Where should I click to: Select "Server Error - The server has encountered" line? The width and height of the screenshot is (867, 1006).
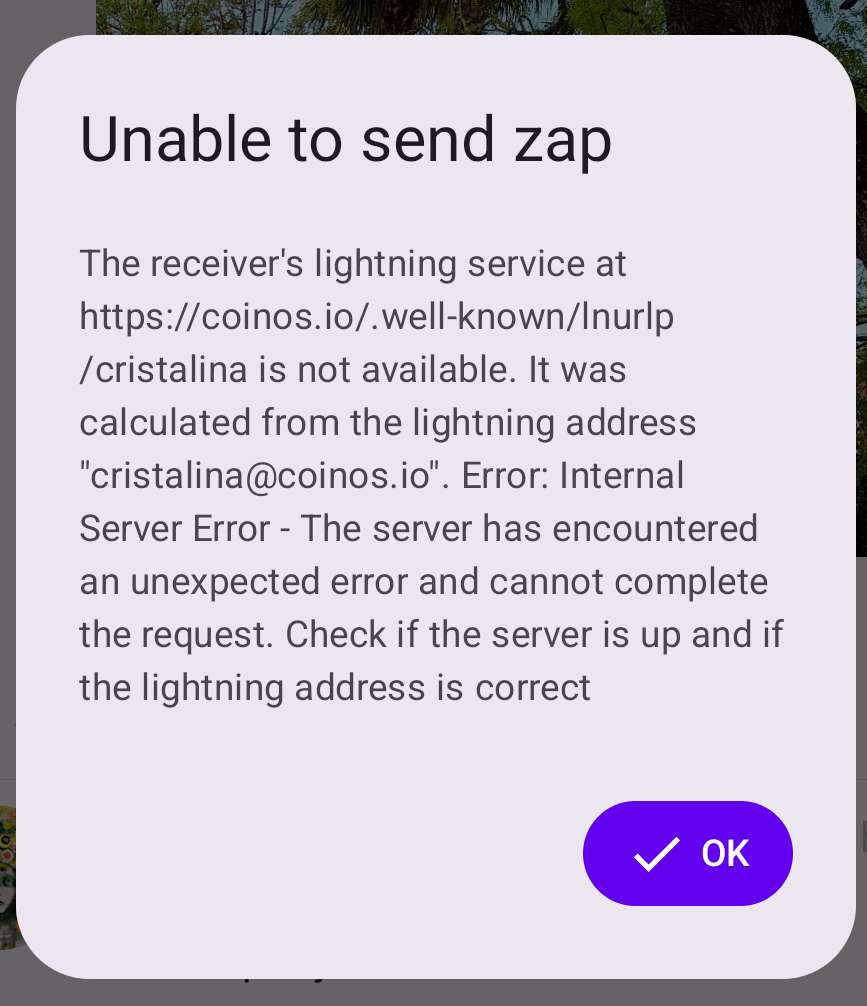[418, 529]
